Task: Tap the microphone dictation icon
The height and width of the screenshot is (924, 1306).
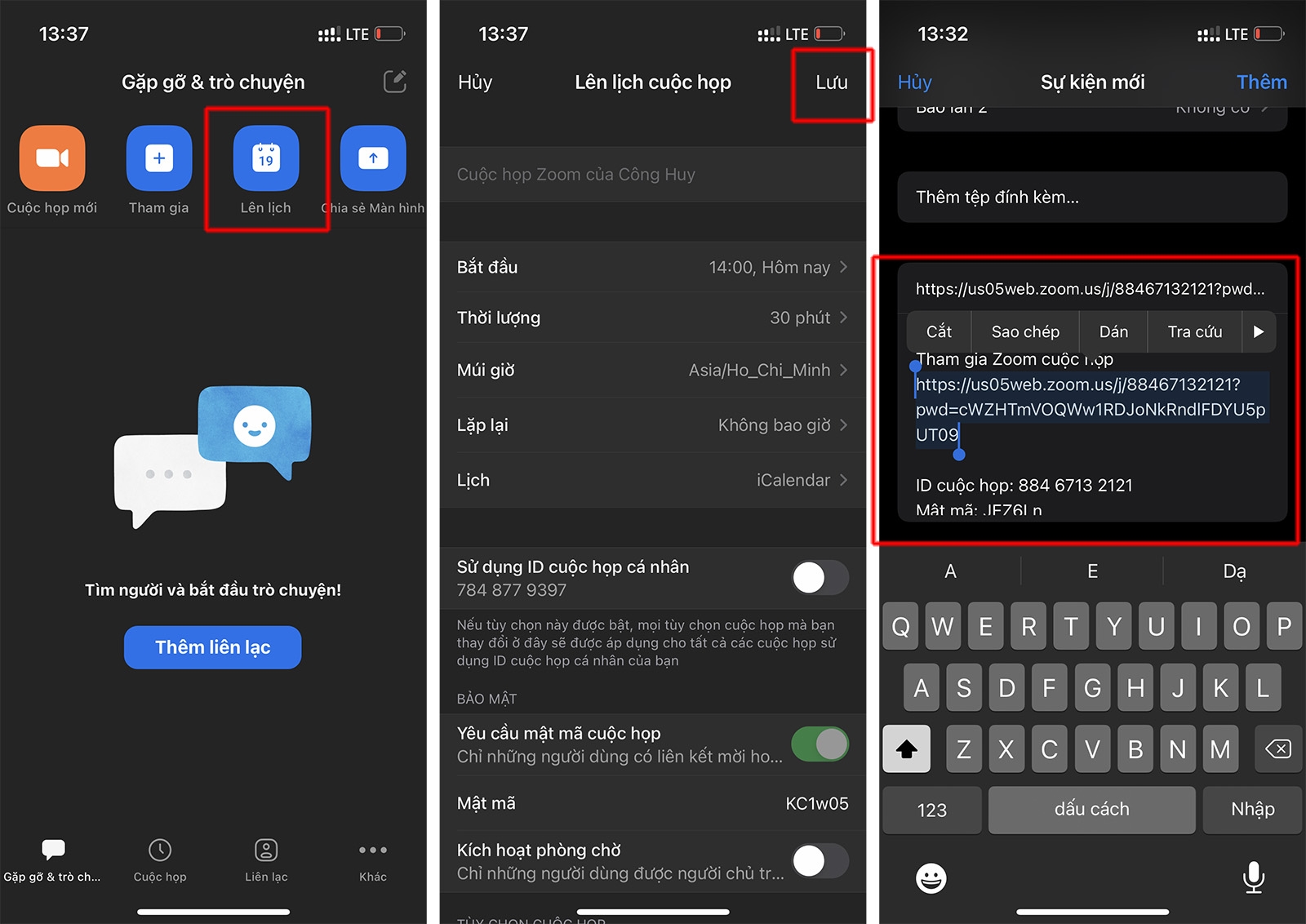Action: (1254, 878)
